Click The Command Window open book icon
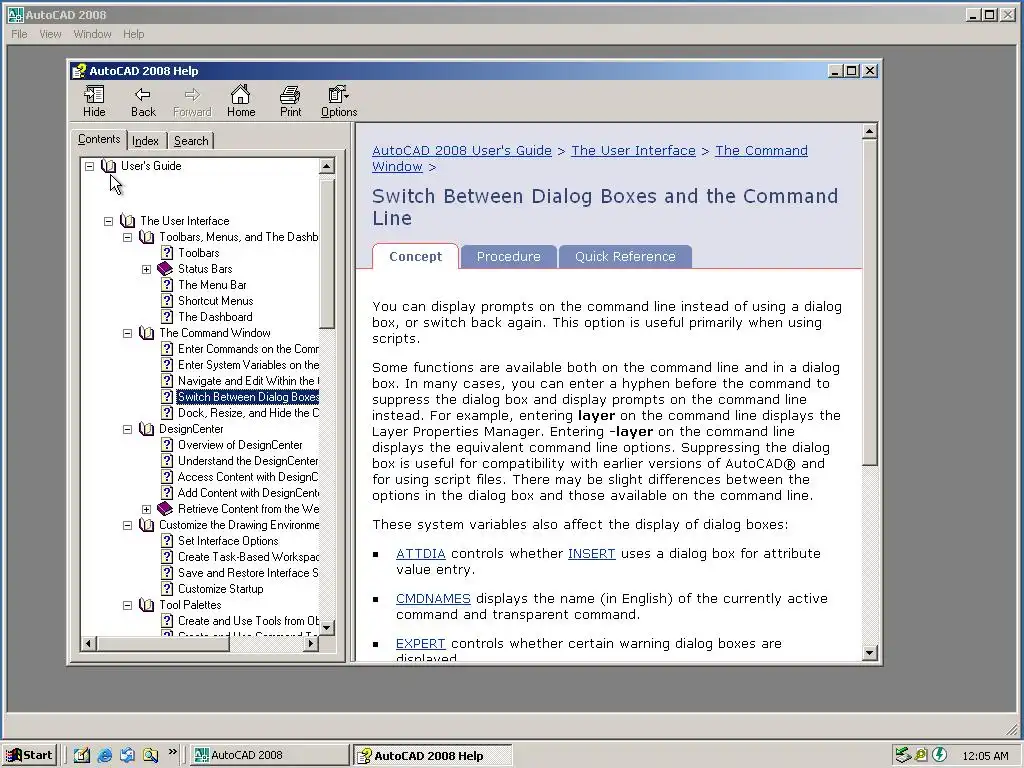This screenshot has height=768, width=1024. click(x=147, y=333)
